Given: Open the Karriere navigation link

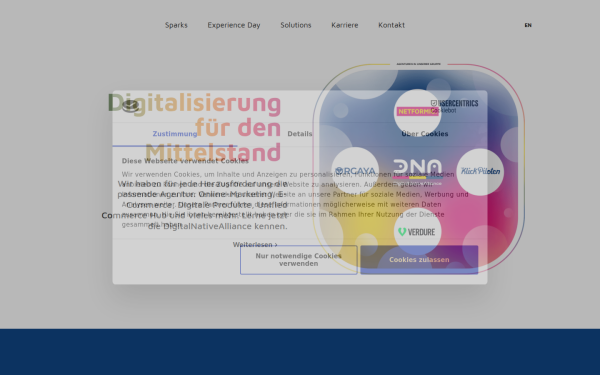Looking at the screenshot, I should click(345, 25).
